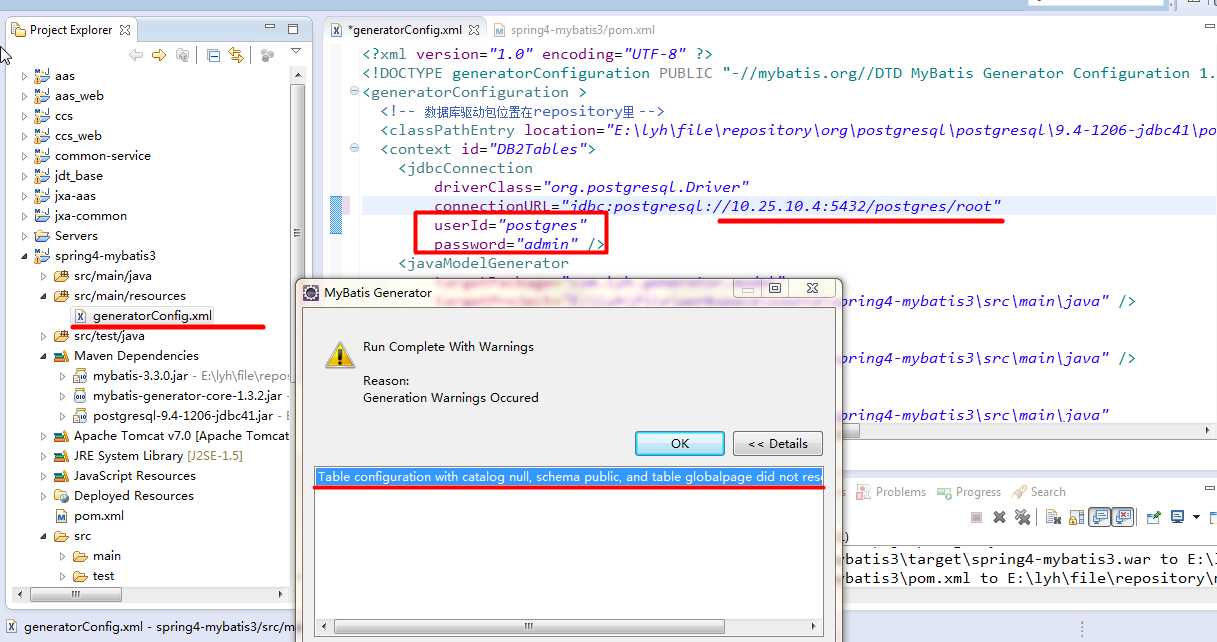
Task: Open the Project Explorer view menu
Action: coord(295,51)
